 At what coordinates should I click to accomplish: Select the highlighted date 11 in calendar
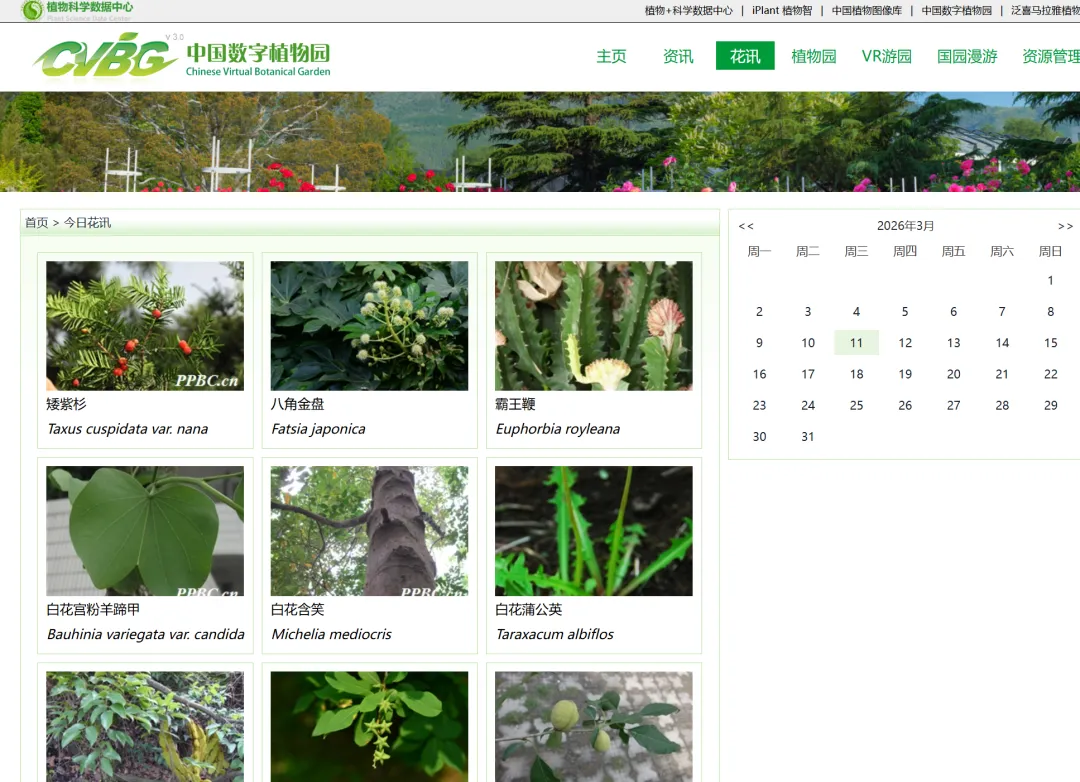pos(856,343)
